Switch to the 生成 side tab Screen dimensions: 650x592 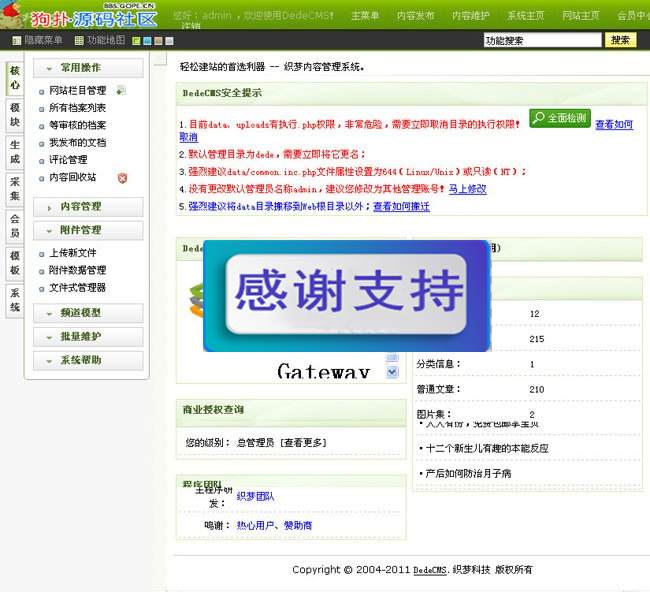click(x=15, y=152)
